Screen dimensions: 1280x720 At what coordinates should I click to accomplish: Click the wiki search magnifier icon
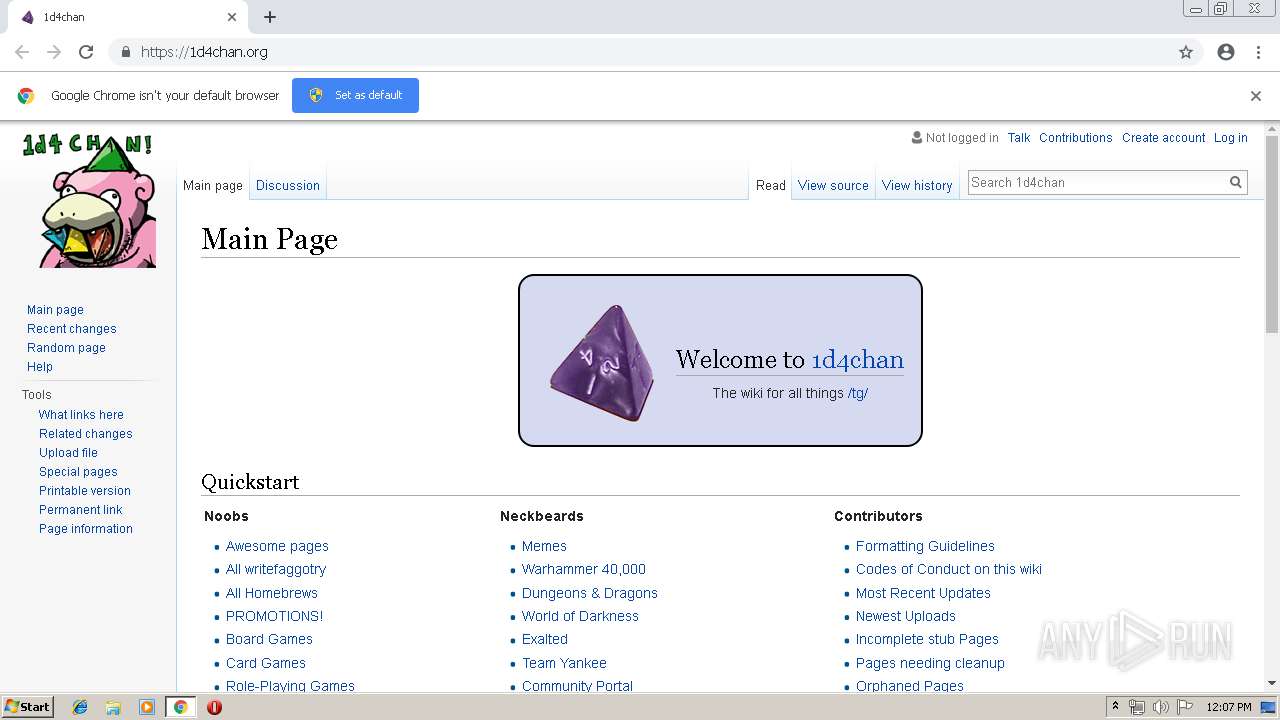(x=1236, y=182)
